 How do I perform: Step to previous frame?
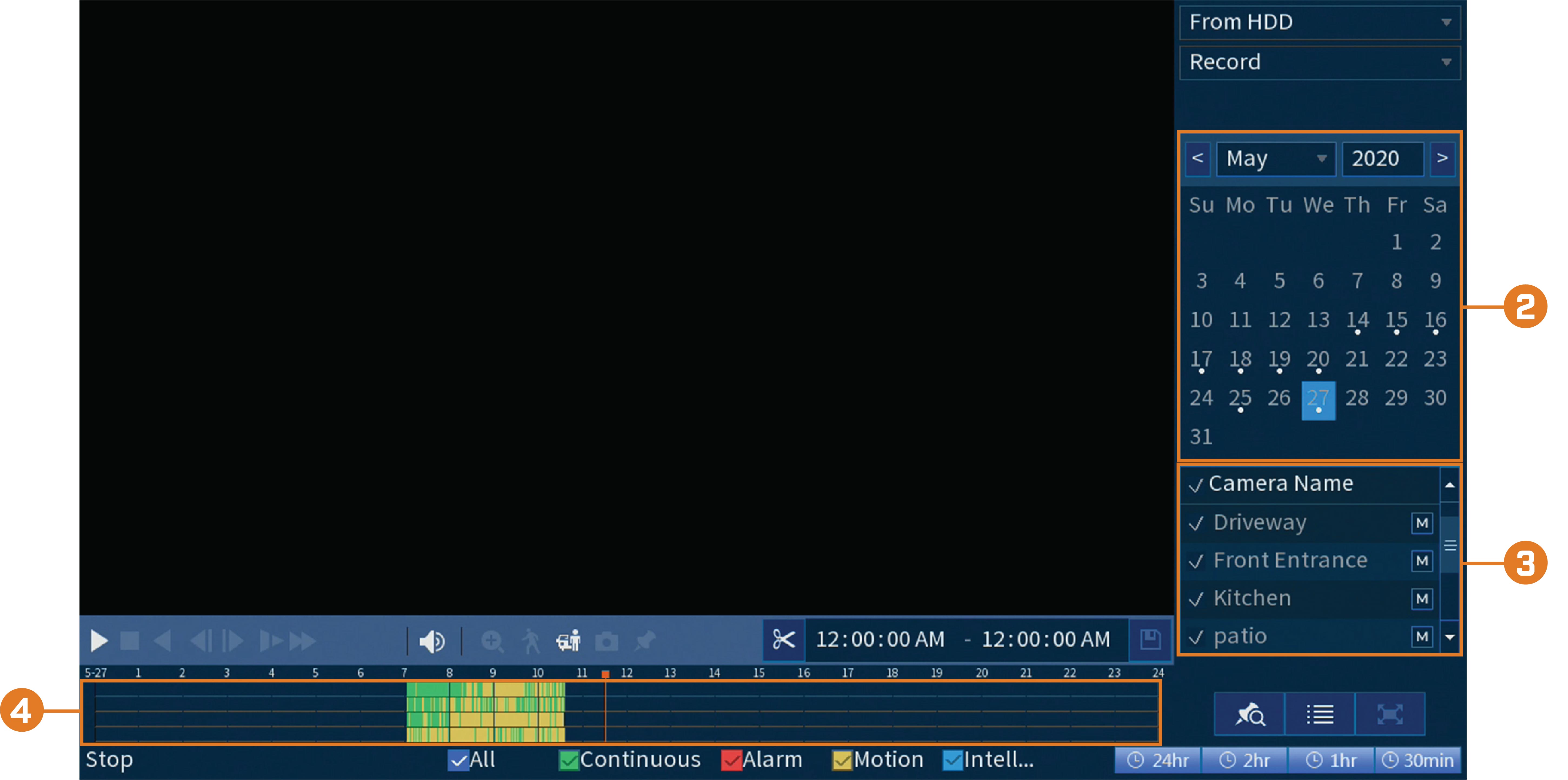tap(201, 641)
